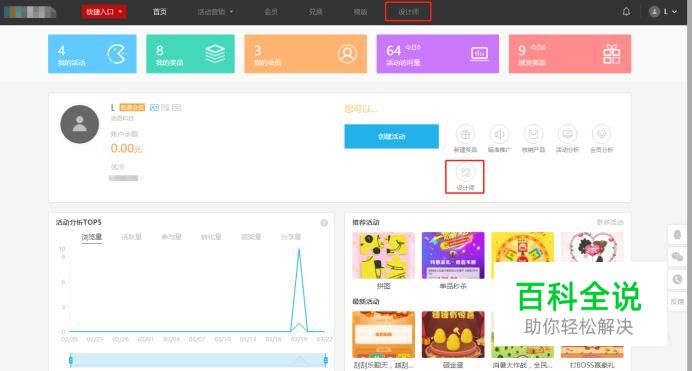This screenshot has width=692, height=371.
Task: Click help icon on 活动分析TOP5 panel
Action: [324, 223]
